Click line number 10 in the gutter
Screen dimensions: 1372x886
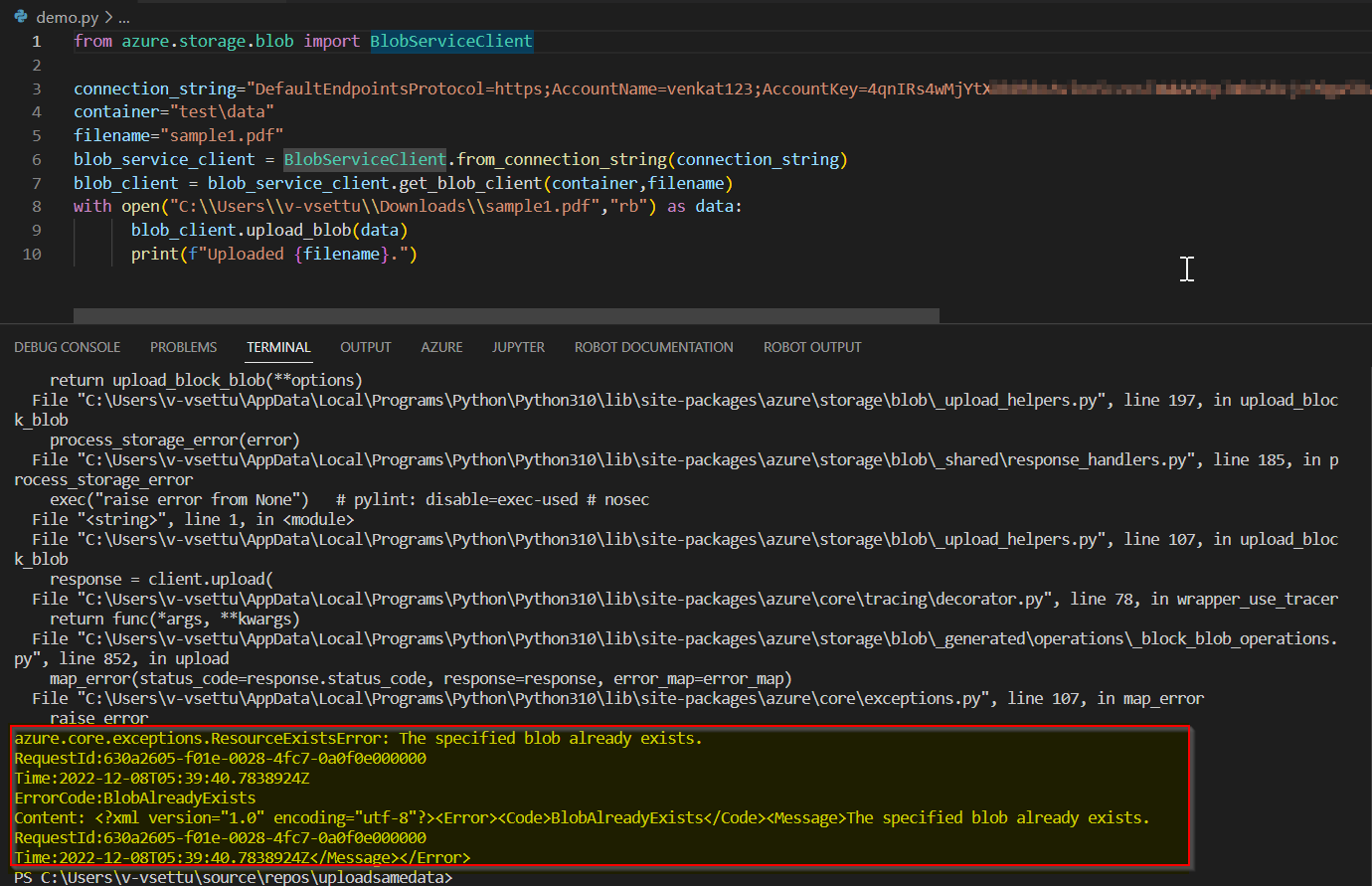click(32, 254)
